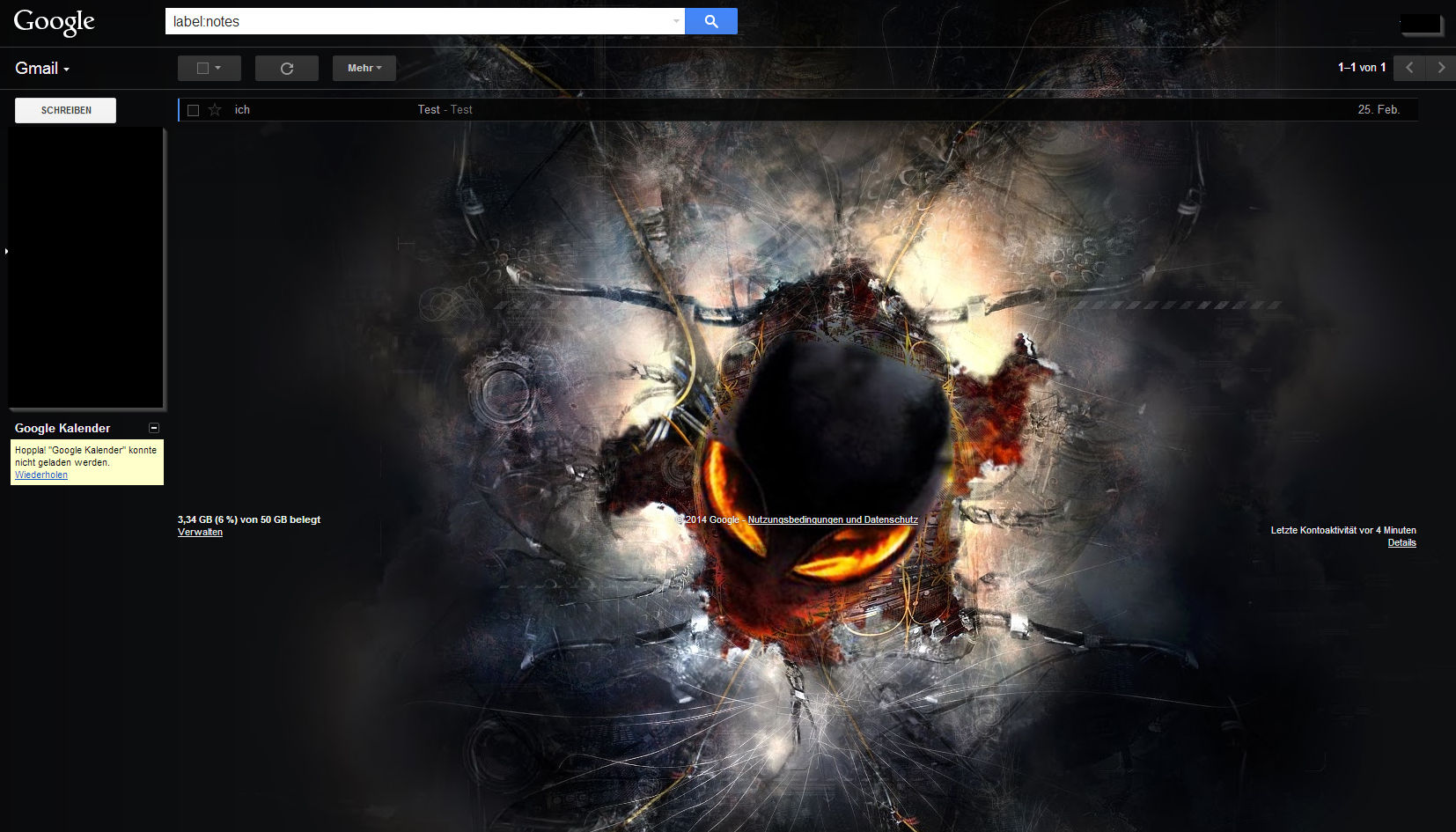Click the blue search magnifier button
The height and width of the screenshot is (832, 1456).
point(711,21)
